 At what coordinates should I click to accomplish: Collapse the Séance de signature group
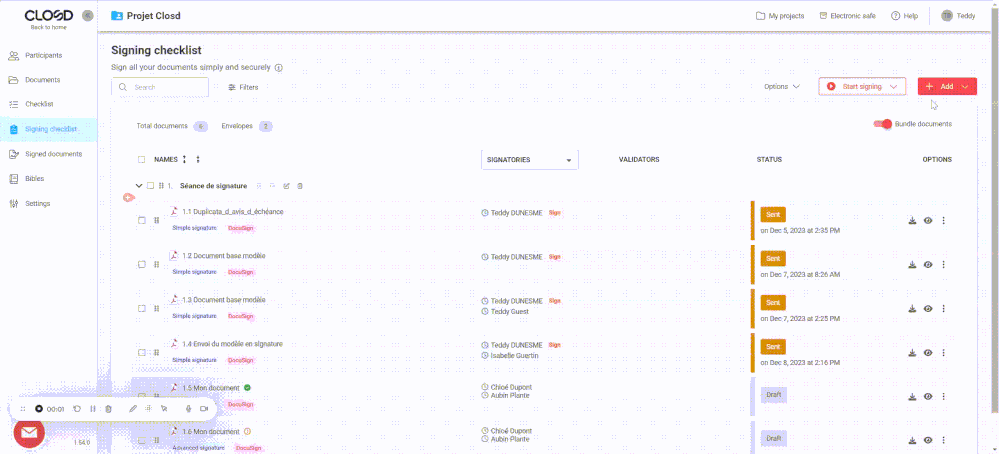139,186
